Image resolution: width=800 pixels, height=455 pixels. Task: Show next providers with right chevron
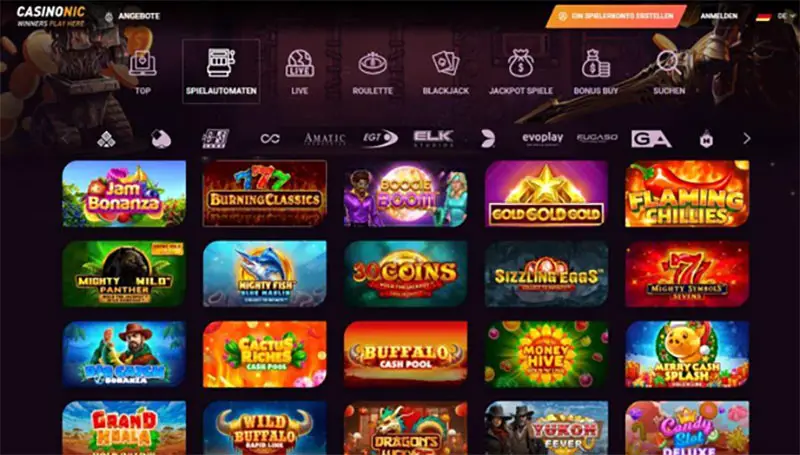click(747, 138)
